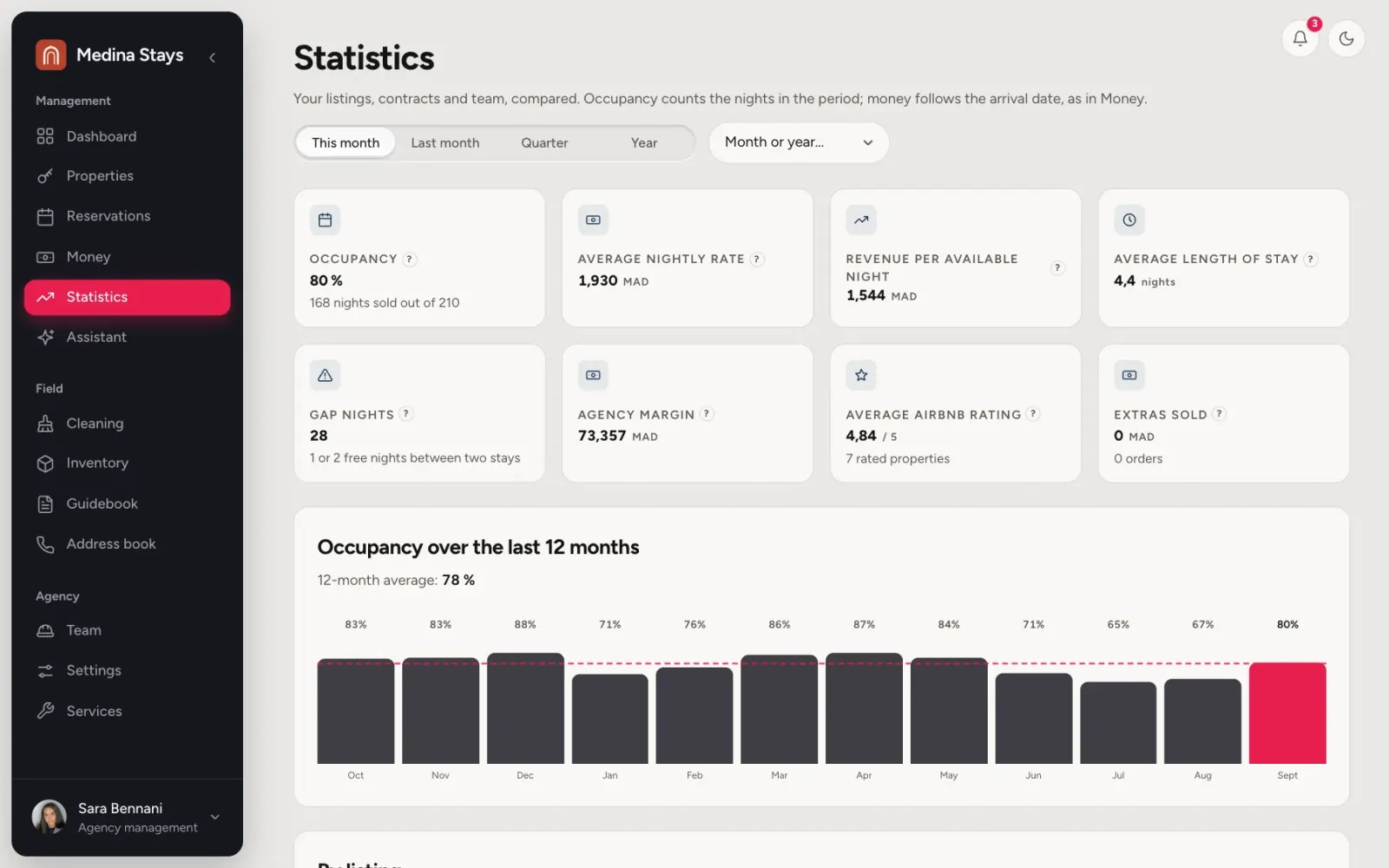Open agency Settings
The width and height of the screenshot is (1389, 868).
[x=127, y=671]
